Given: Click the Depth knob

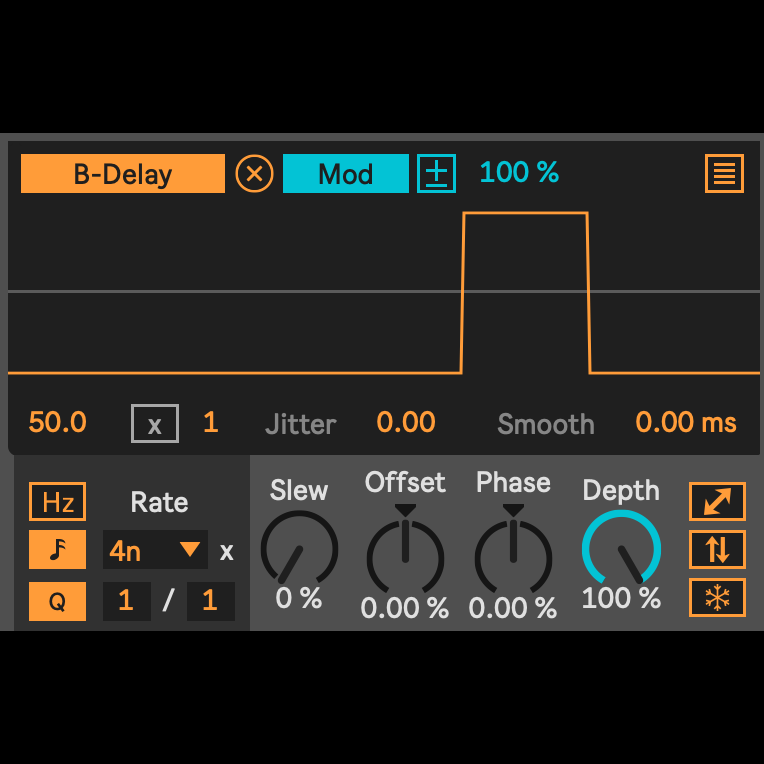Looking at the screenshot, I should [621, 550].
